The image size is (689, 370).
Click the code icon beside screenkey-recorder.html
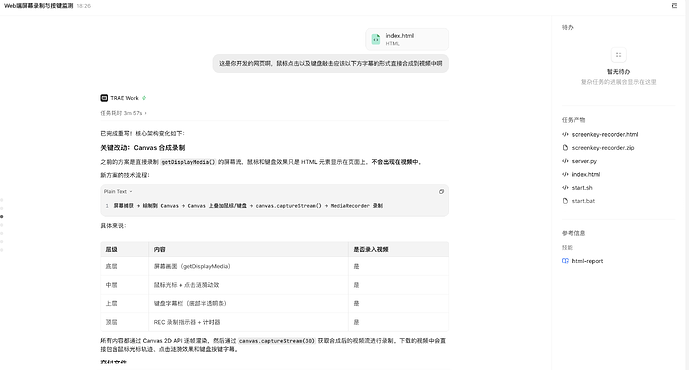[x=565, y=134]
